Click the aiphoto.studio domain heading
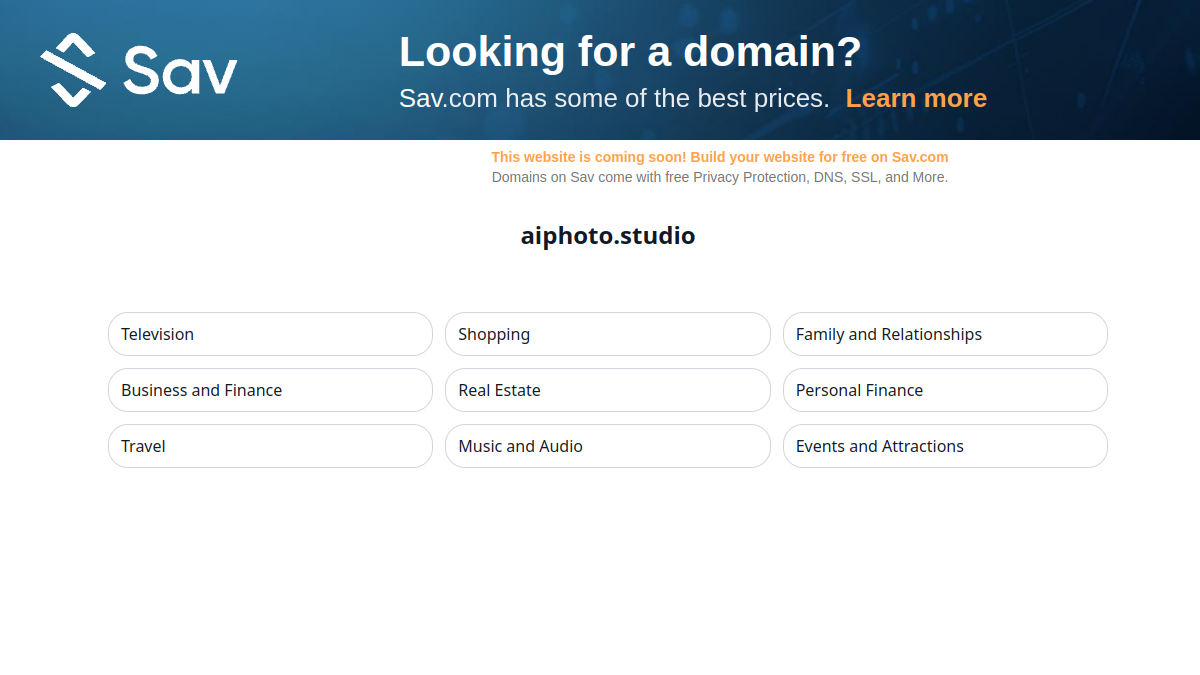Viewport: 1200px width, 675px height. click(x=608, y=236)
